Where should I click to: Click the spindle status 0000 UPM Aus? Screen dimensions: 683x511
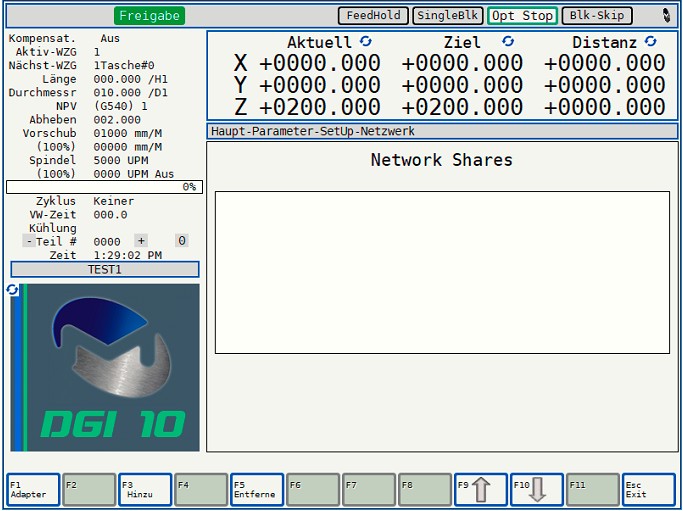point(134,174)
